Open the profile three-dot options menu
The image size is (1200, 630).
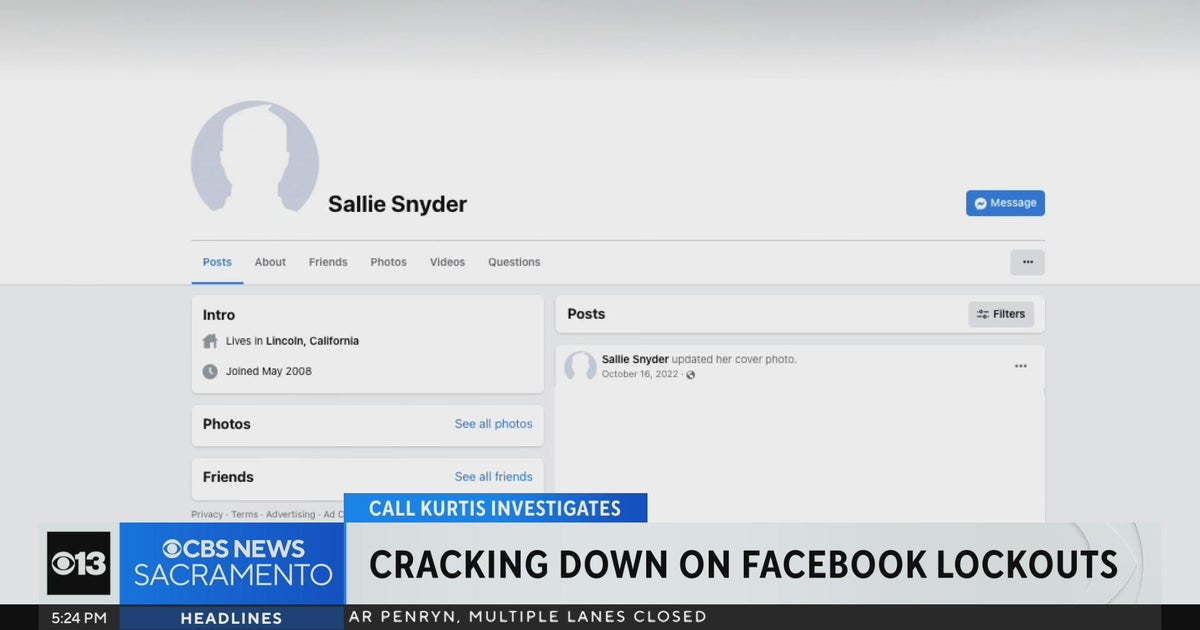[x=1027, y=261]
